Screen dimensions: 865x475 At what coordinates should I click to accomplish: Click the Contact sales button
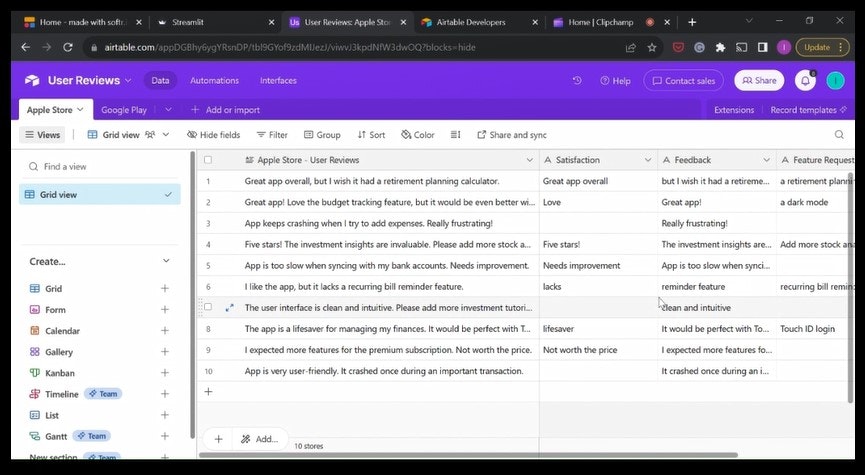pos(684,81)
